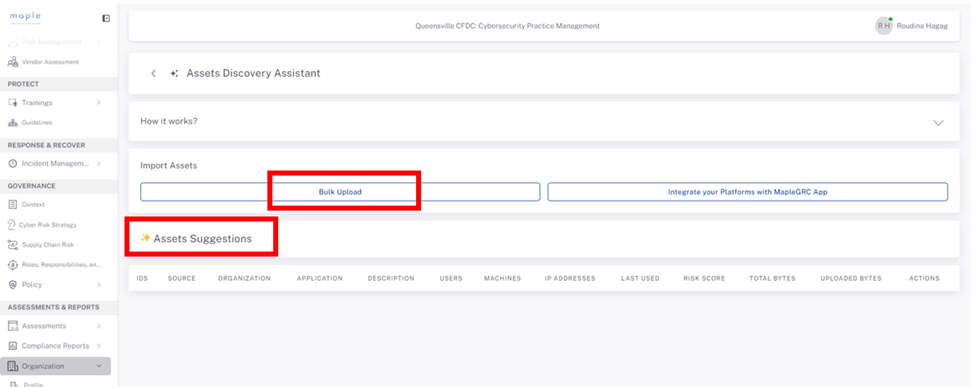Screen dimensions: 975x387
Task: Go back using the left arrow icon
Action: pyautogui.click(x=154, y=73)
